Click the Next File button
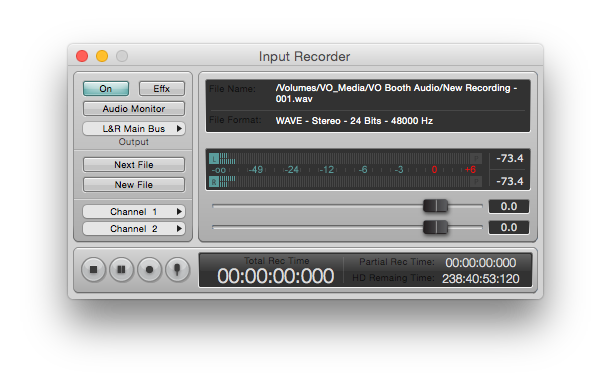 pyautogui.click(x=134, y=165)
